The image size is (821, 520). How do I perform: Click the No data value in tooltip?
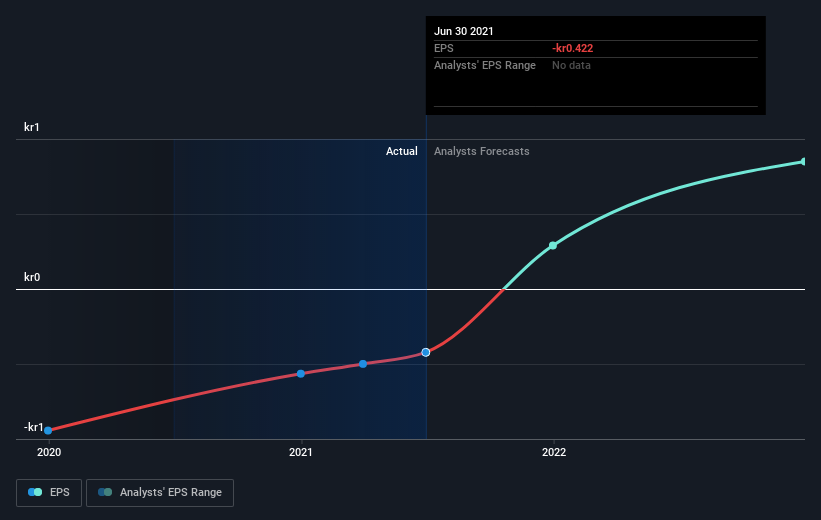[x=571, y=65]
